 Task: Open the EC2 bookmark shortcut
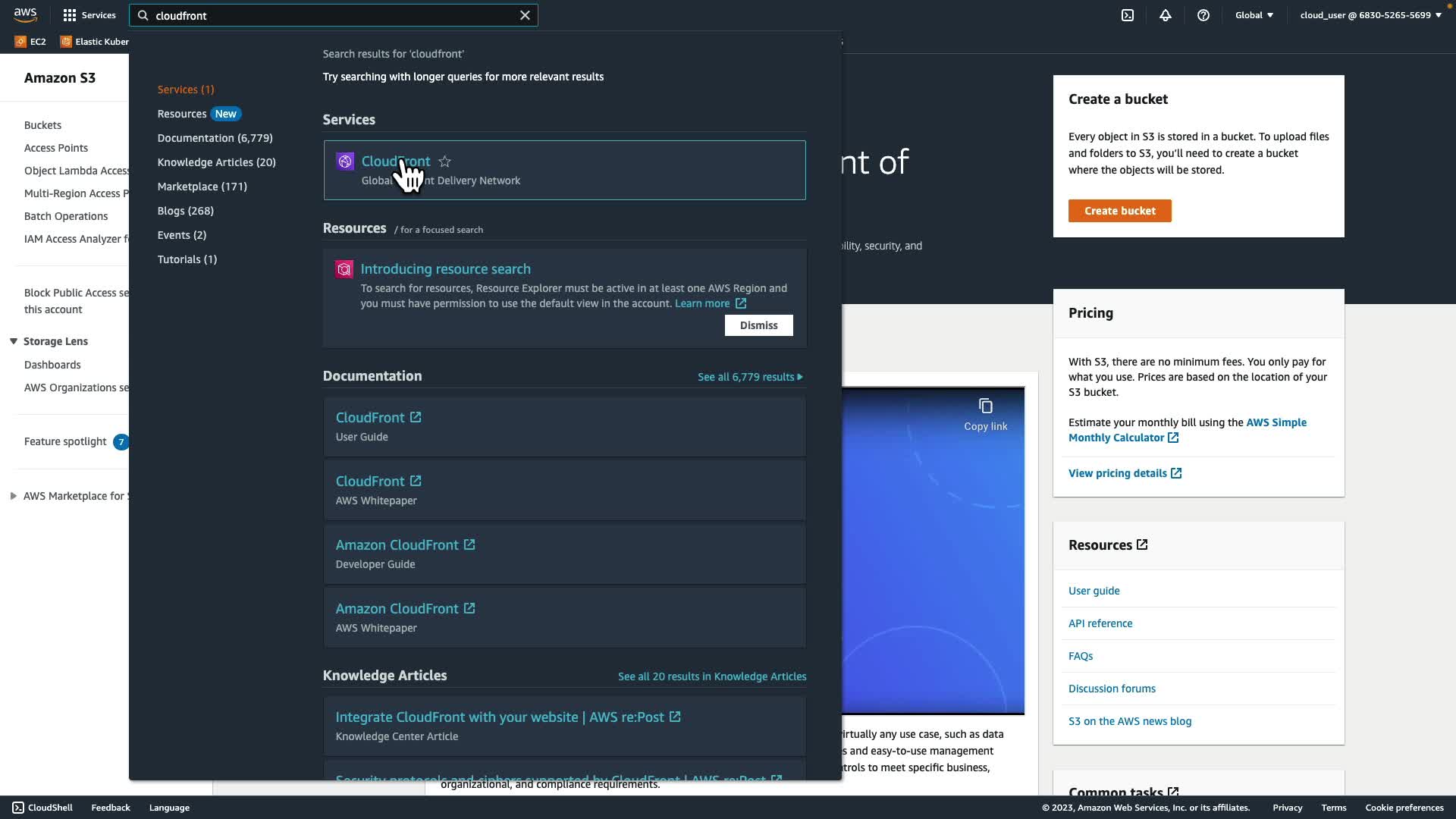coord(31,42)
